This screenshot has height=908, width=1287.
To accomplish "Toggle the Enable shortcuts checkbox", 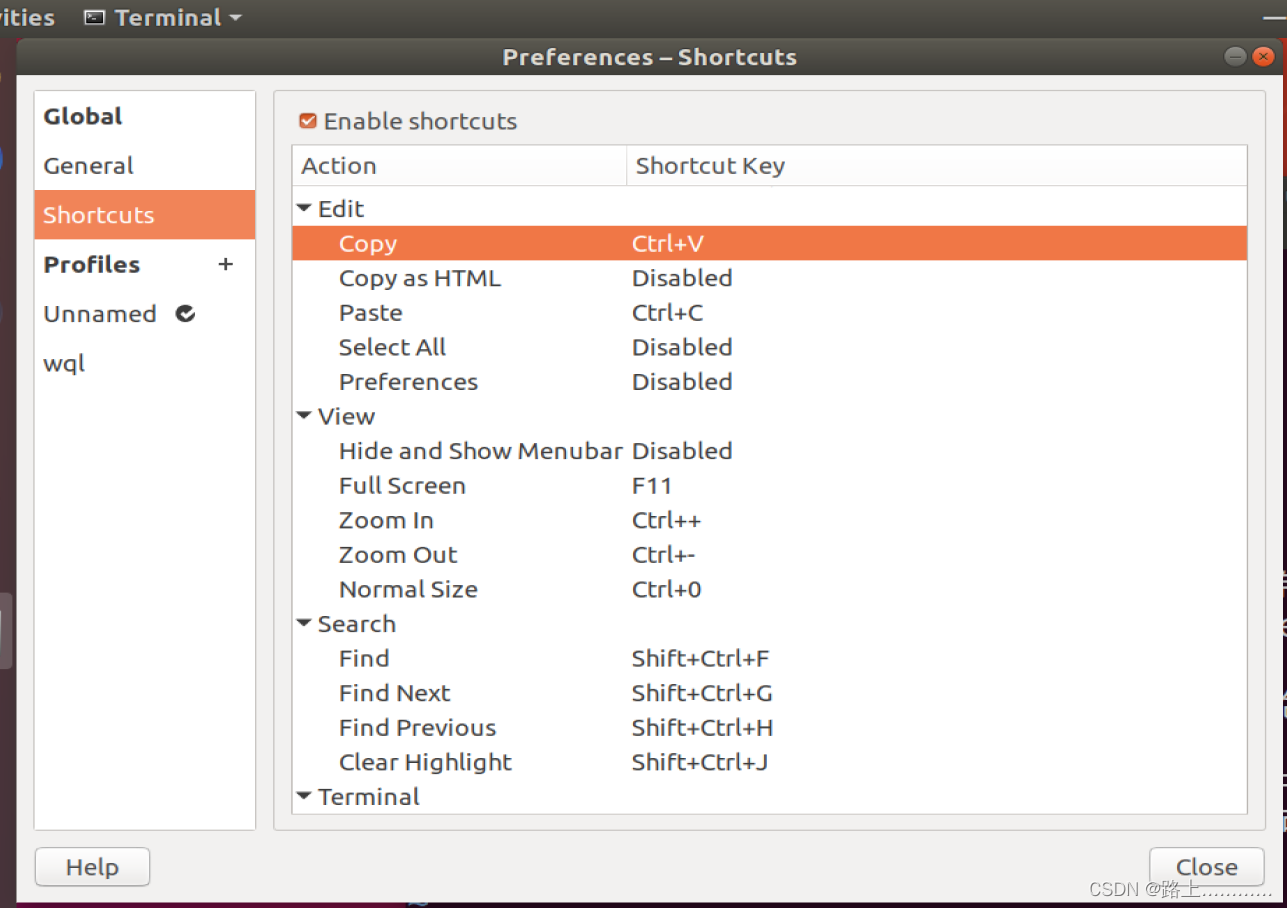I will pyautogui.click(x=308, y=121).
